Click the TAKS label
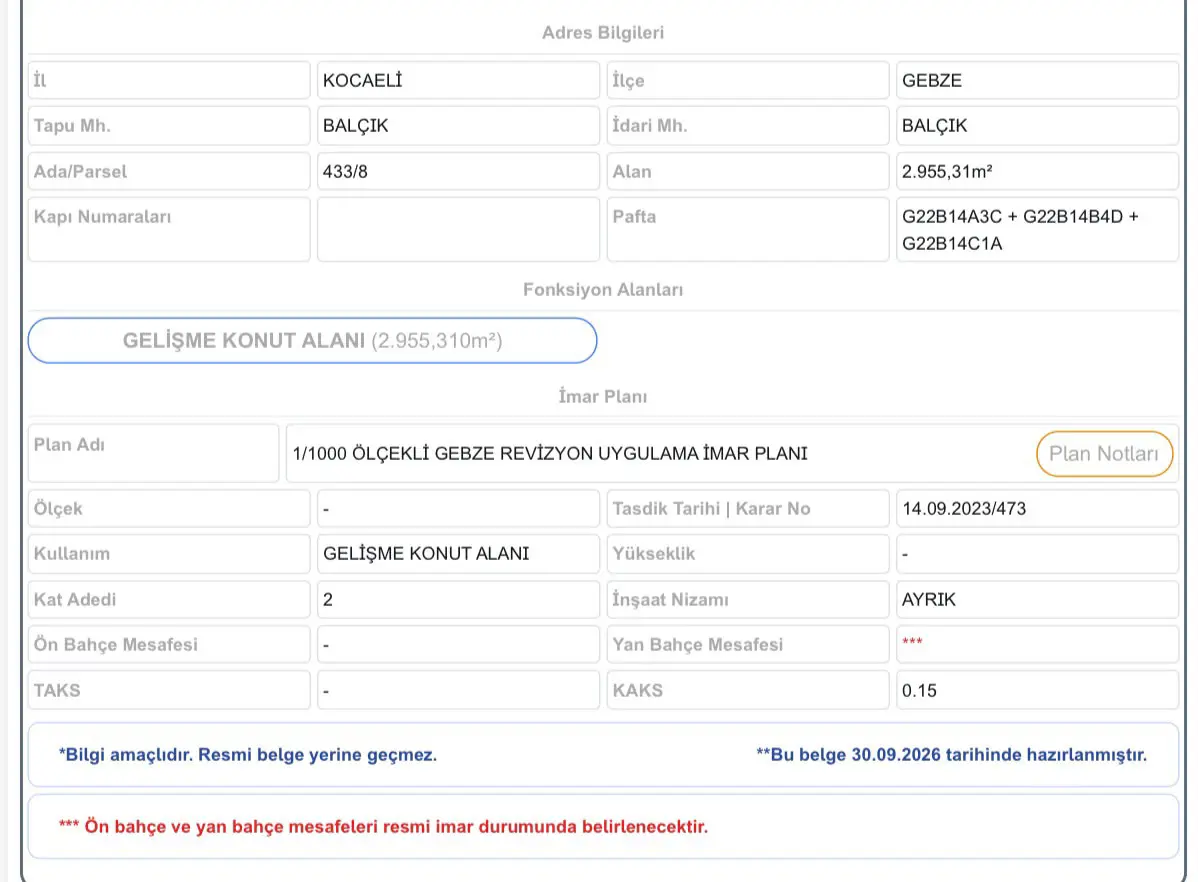Viewport: 1198px width, 882px height. [57, 690]
